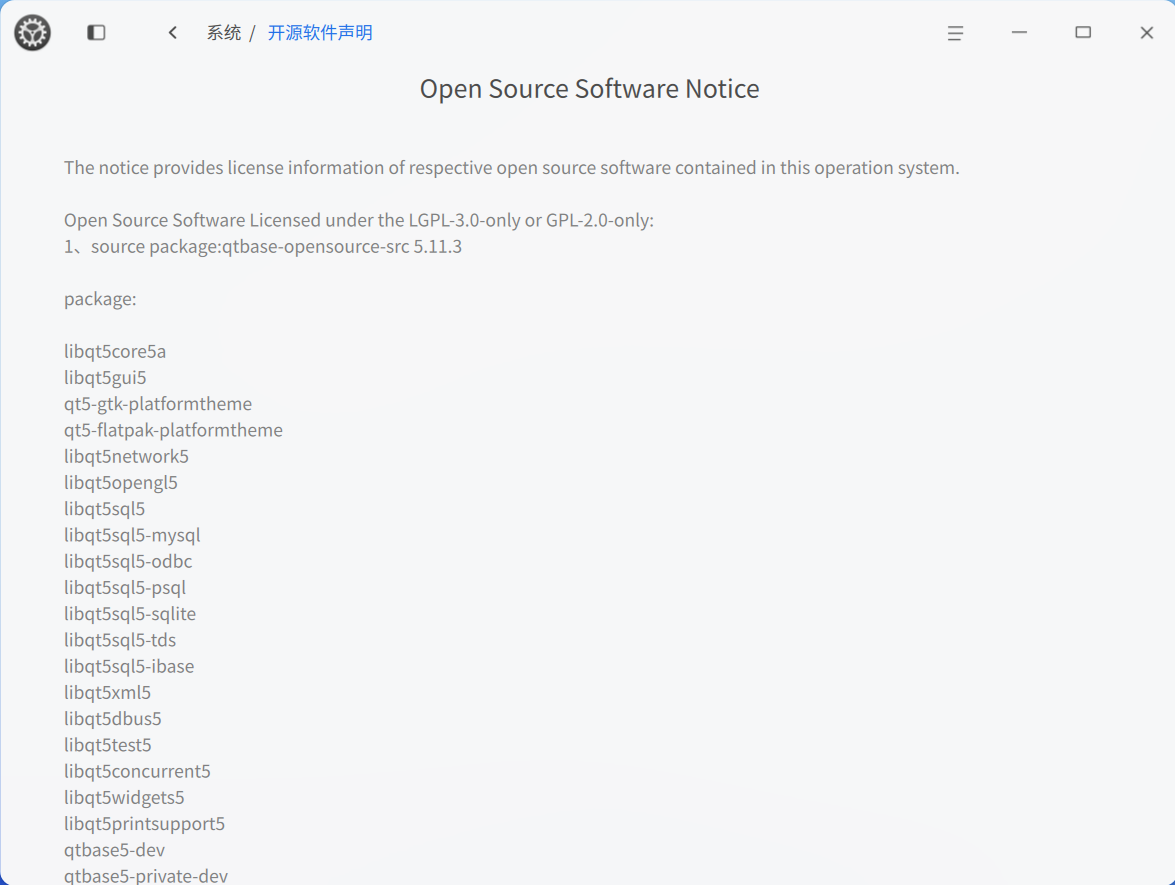Maximize the settings window
Screen dimensions: 1175x885
pos(1083,32)
